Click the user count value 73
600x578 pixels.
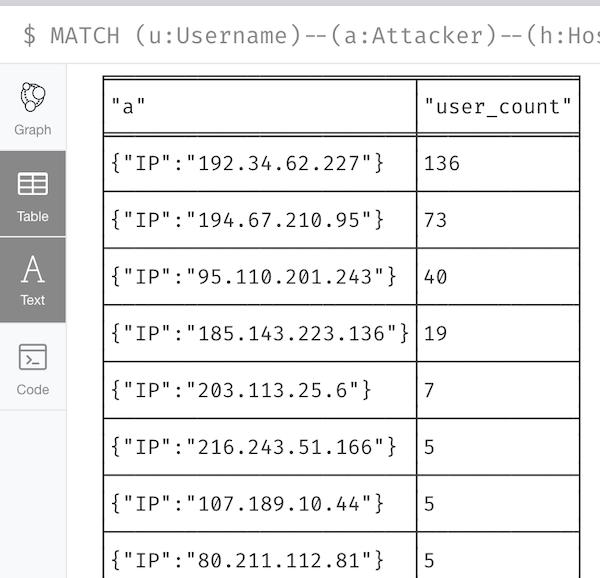[x=436, y=220]
